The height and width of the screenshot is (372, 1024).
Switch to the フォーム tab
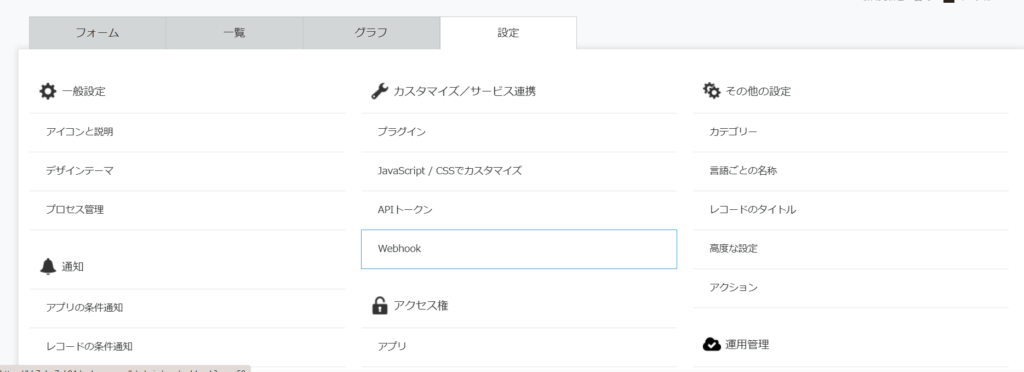coord(97,33)
